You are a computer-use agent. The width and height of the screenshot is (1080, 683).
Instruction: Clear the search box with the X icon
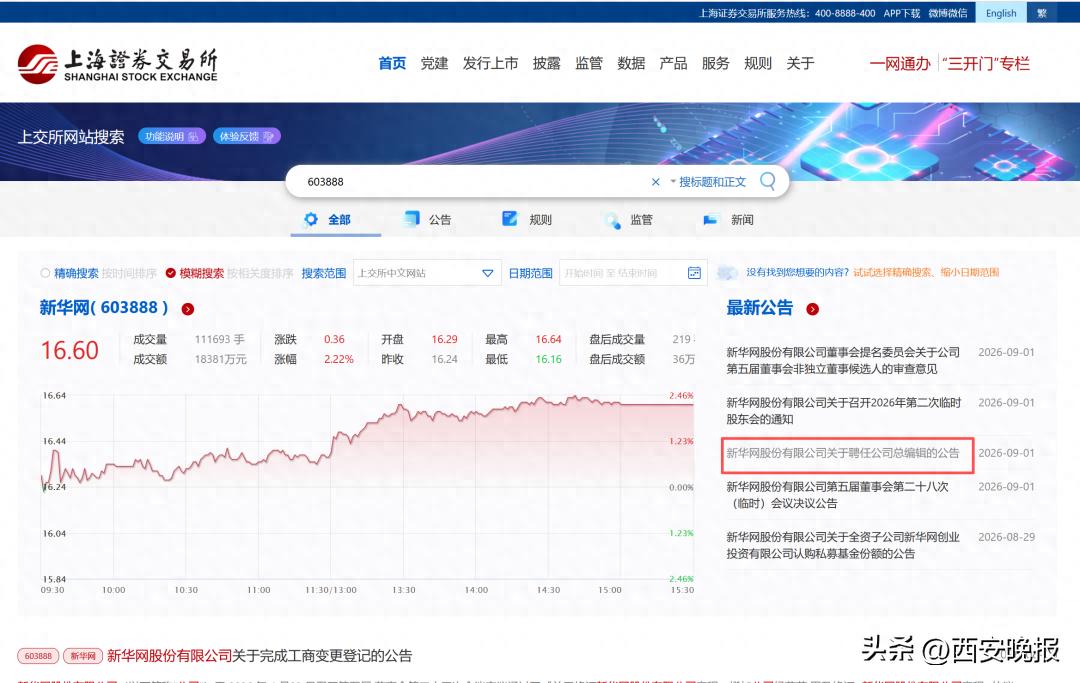655,182
